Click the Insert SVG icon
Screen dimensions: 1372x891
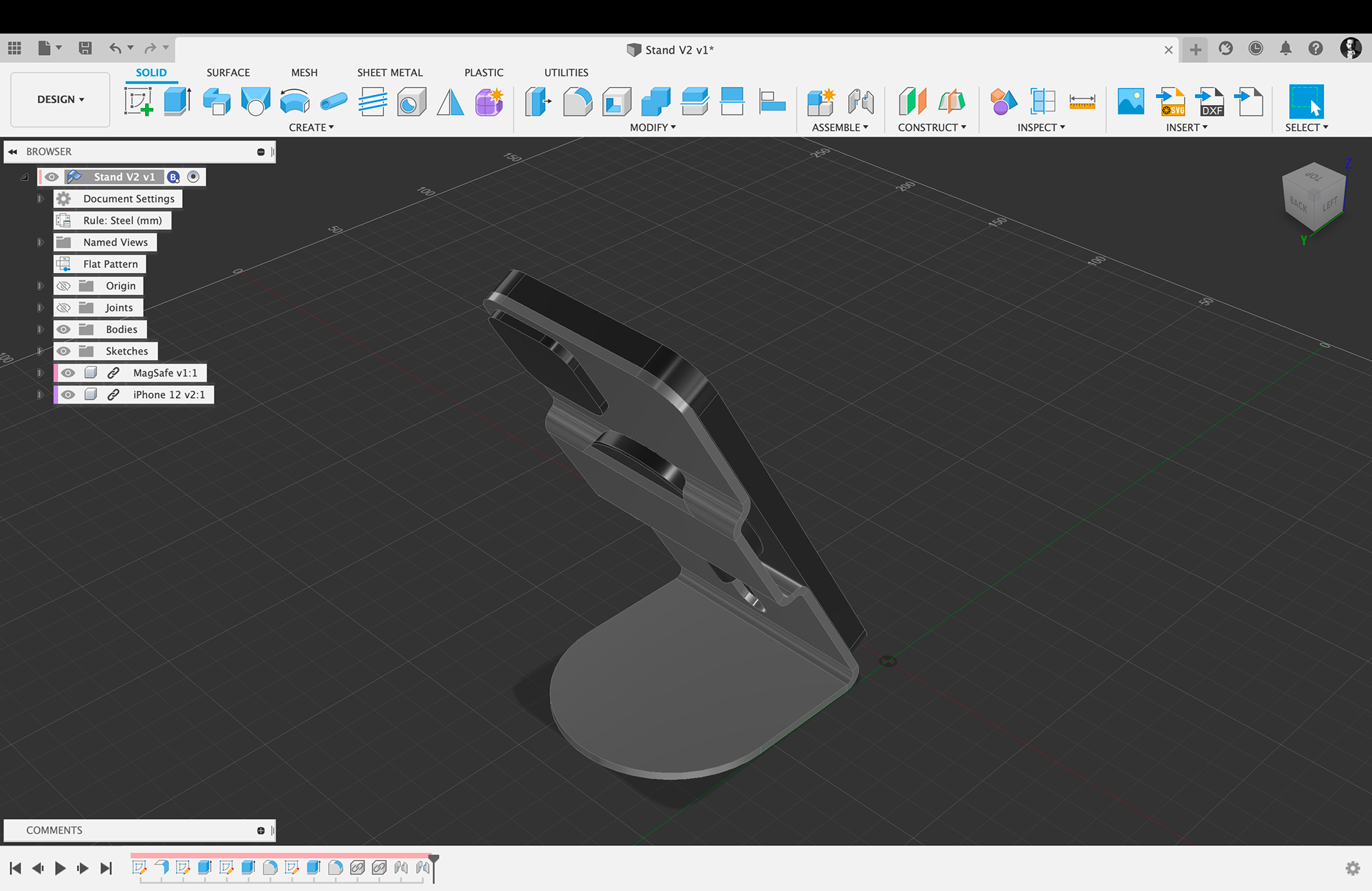coord(1170,101)
